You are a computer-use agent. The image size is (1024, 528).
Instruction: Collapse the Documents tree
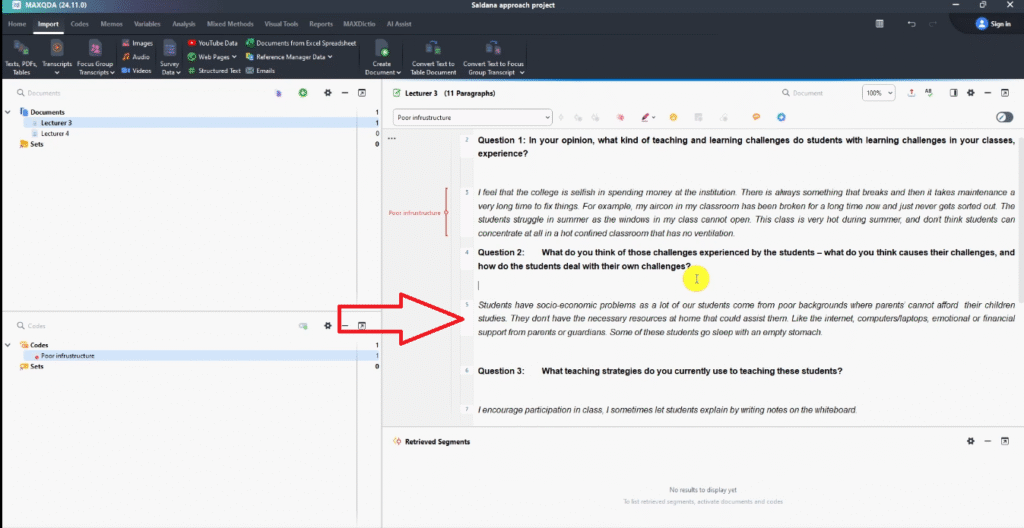9,112
